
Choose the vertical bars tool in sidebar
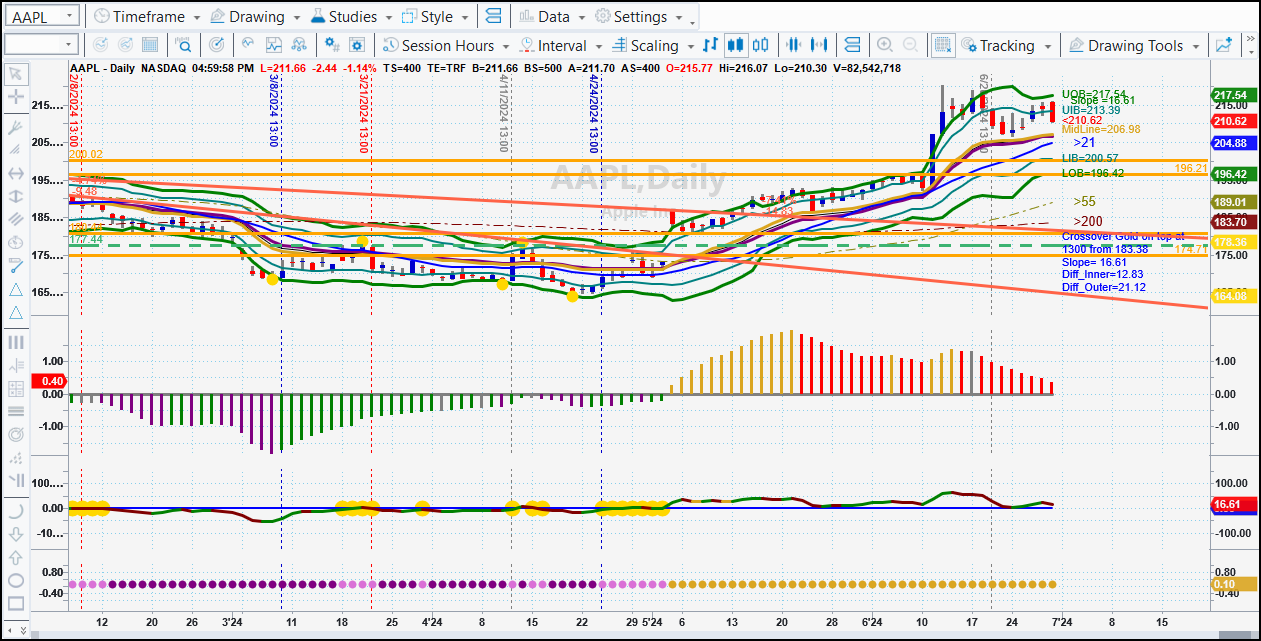(15, 342)
